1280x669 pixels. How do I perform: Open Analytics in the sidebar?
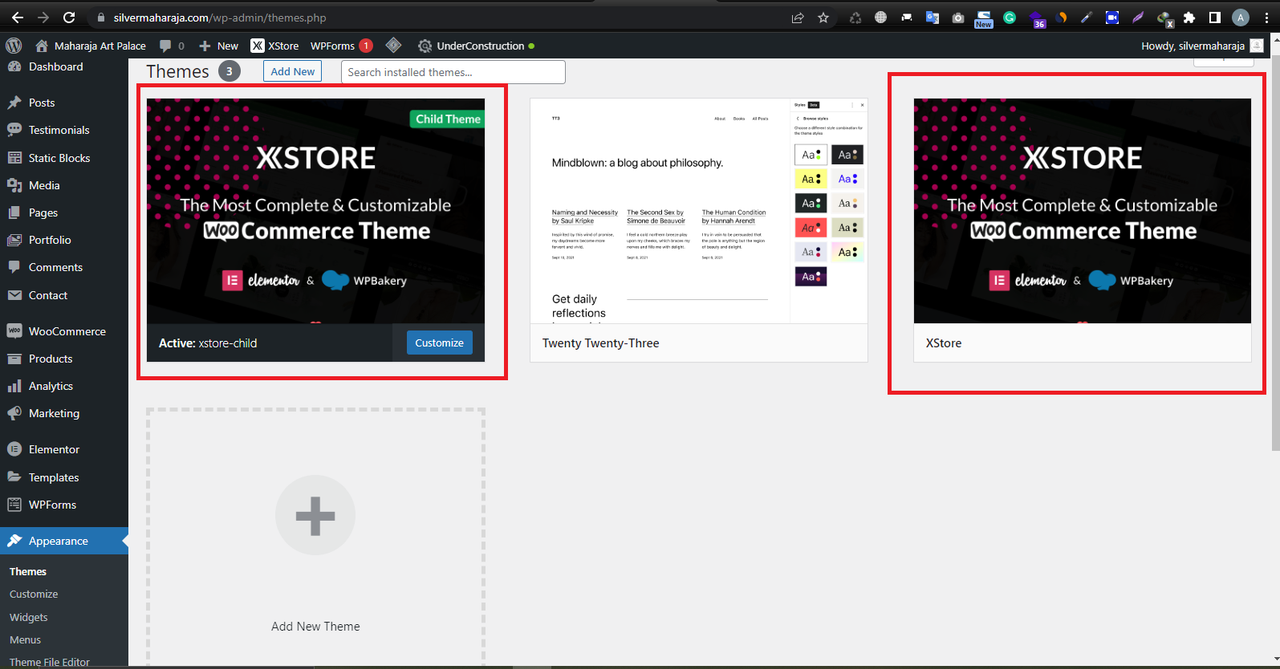tap(50, 386)
